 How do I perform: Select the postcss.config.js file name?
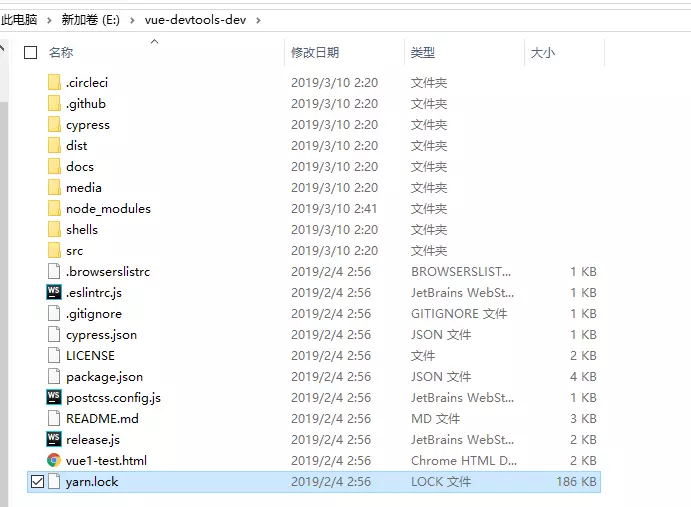tap(113, 398)
